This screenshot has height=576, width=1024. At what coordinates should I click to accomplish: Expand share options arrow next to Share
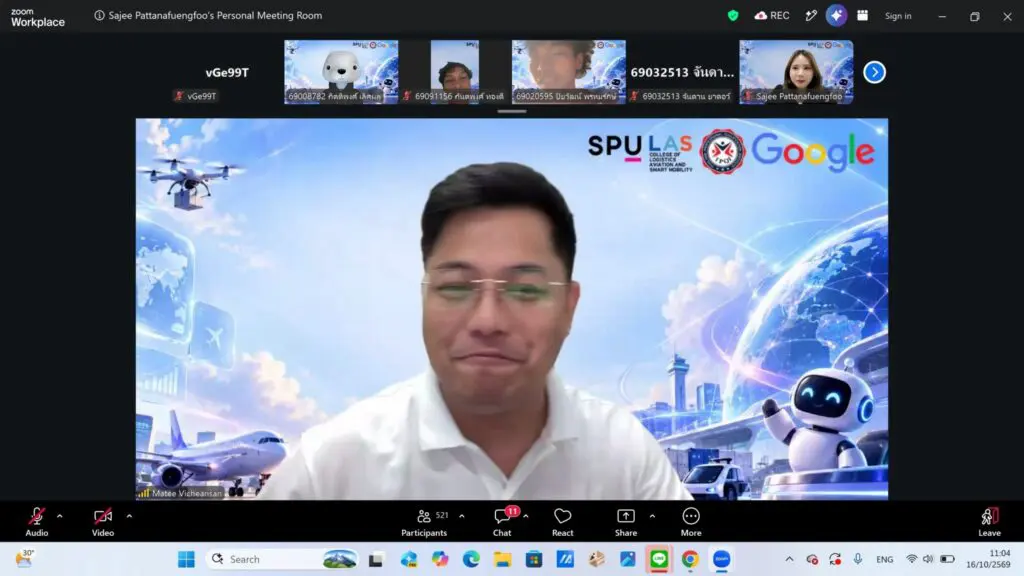(x=652, y=516)
